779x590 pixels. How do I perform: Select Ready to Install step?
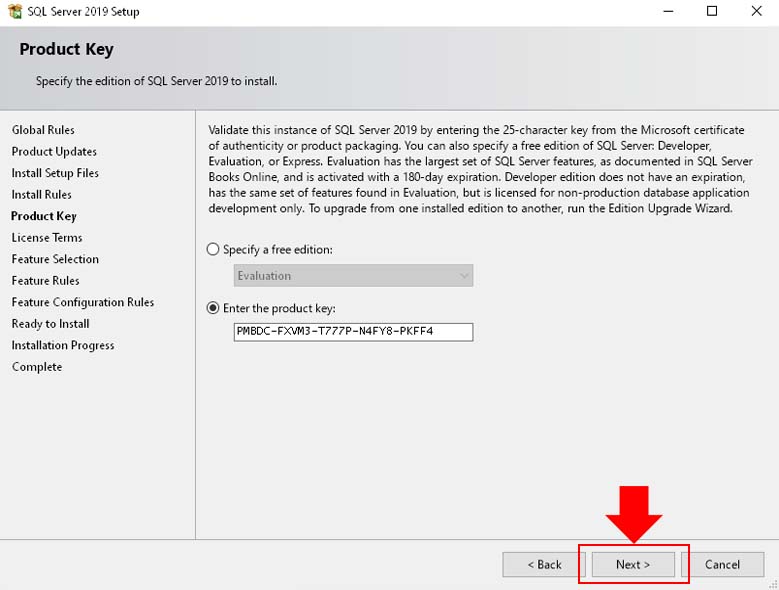pos(51,324)
